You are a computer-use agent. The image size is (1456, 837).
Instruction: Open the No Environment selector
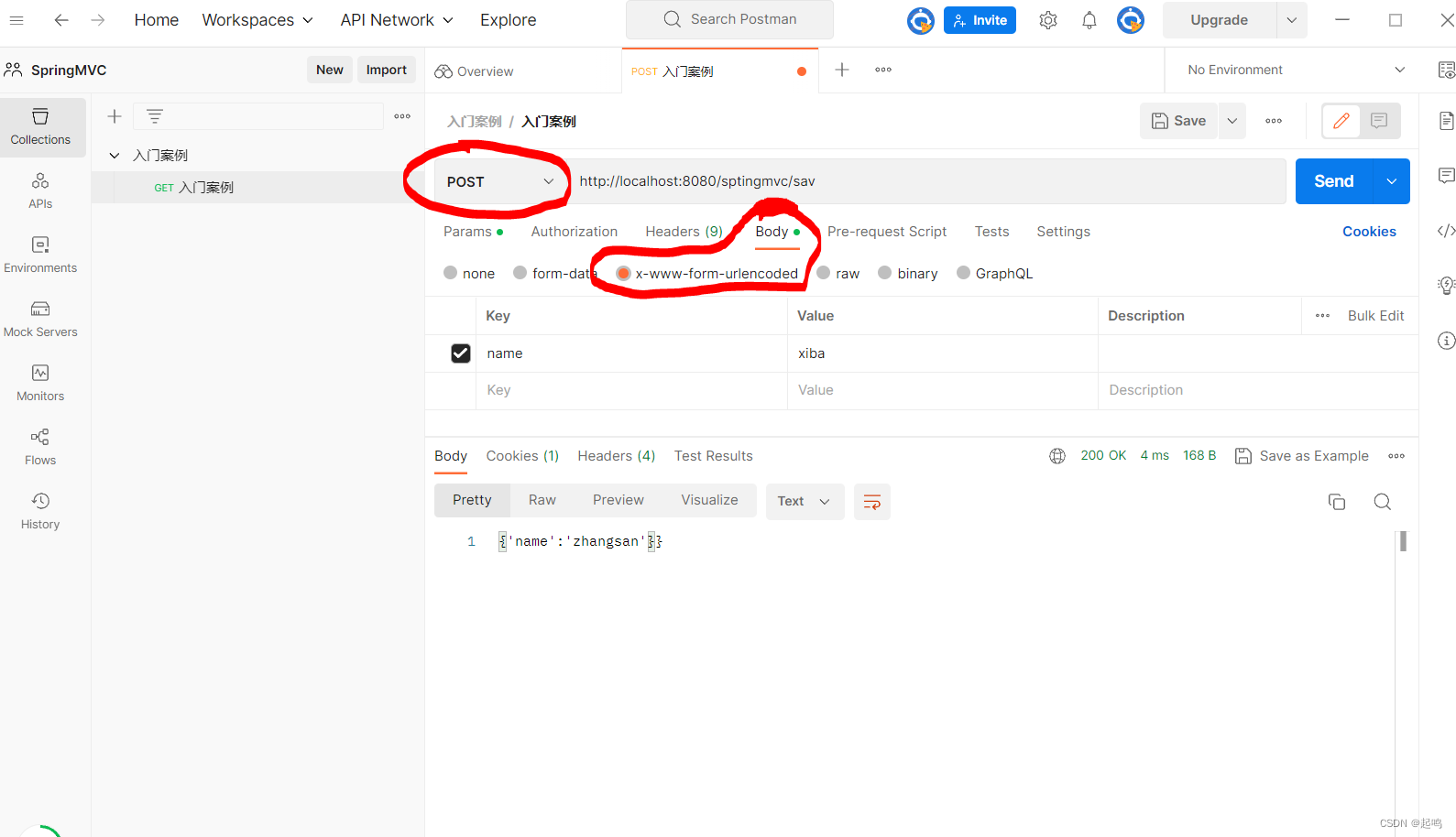tap(1296, 70)
